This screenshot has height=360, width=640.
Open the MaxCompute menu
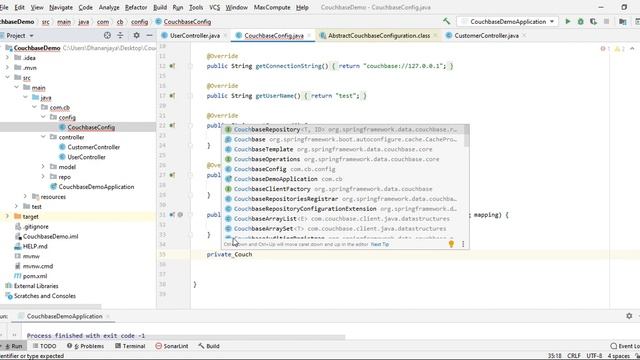click(272, 7)
